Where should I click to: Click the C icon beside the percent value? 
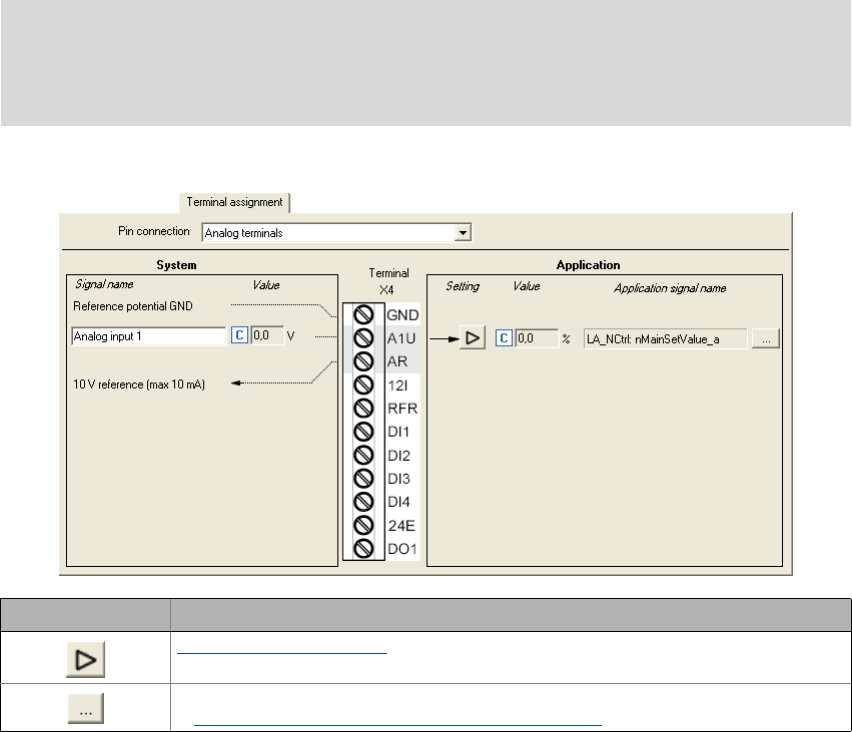click(x=504, y=338)
